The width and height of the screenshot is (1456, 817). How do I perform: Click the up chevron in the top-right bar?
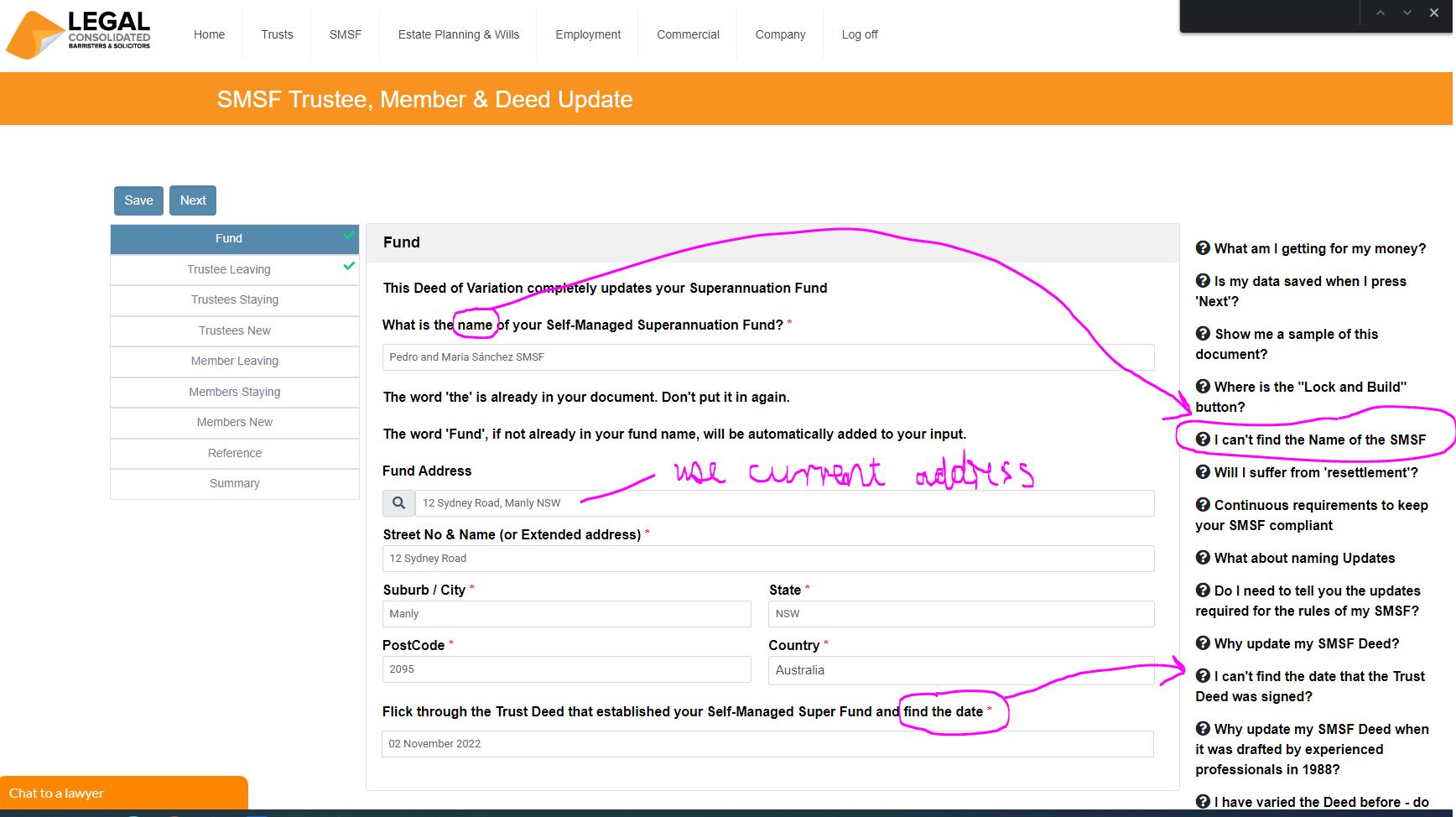point(1380,13)
